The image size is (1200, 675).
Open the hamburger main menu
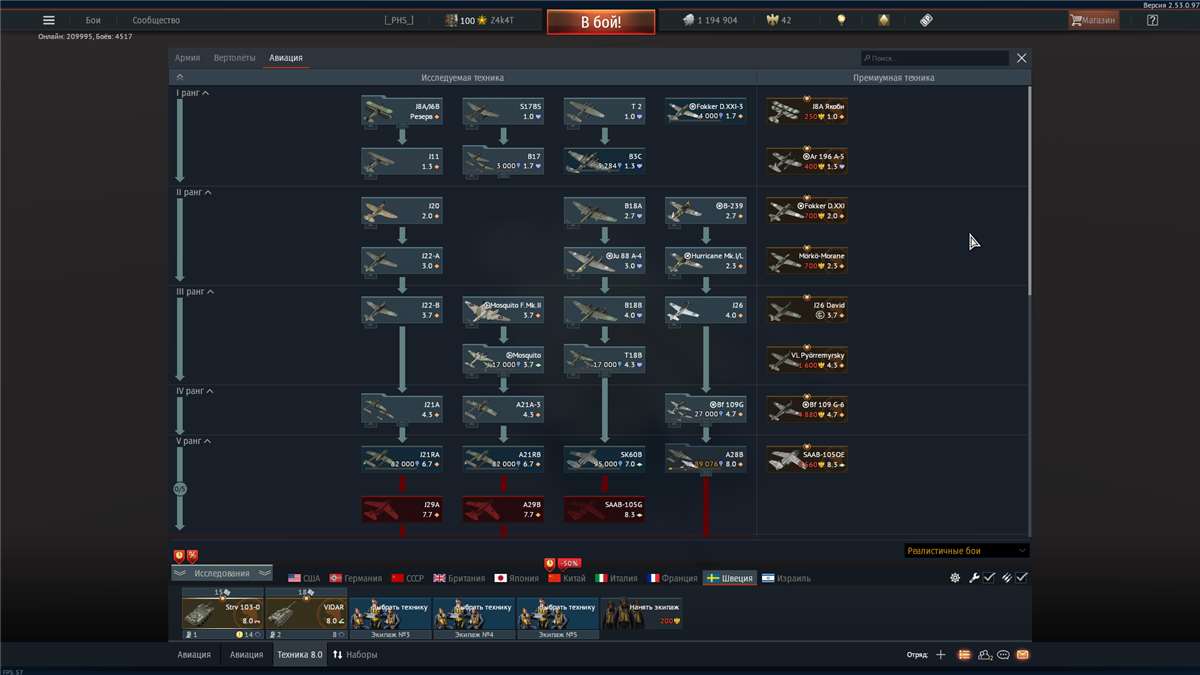coord(49,20)
